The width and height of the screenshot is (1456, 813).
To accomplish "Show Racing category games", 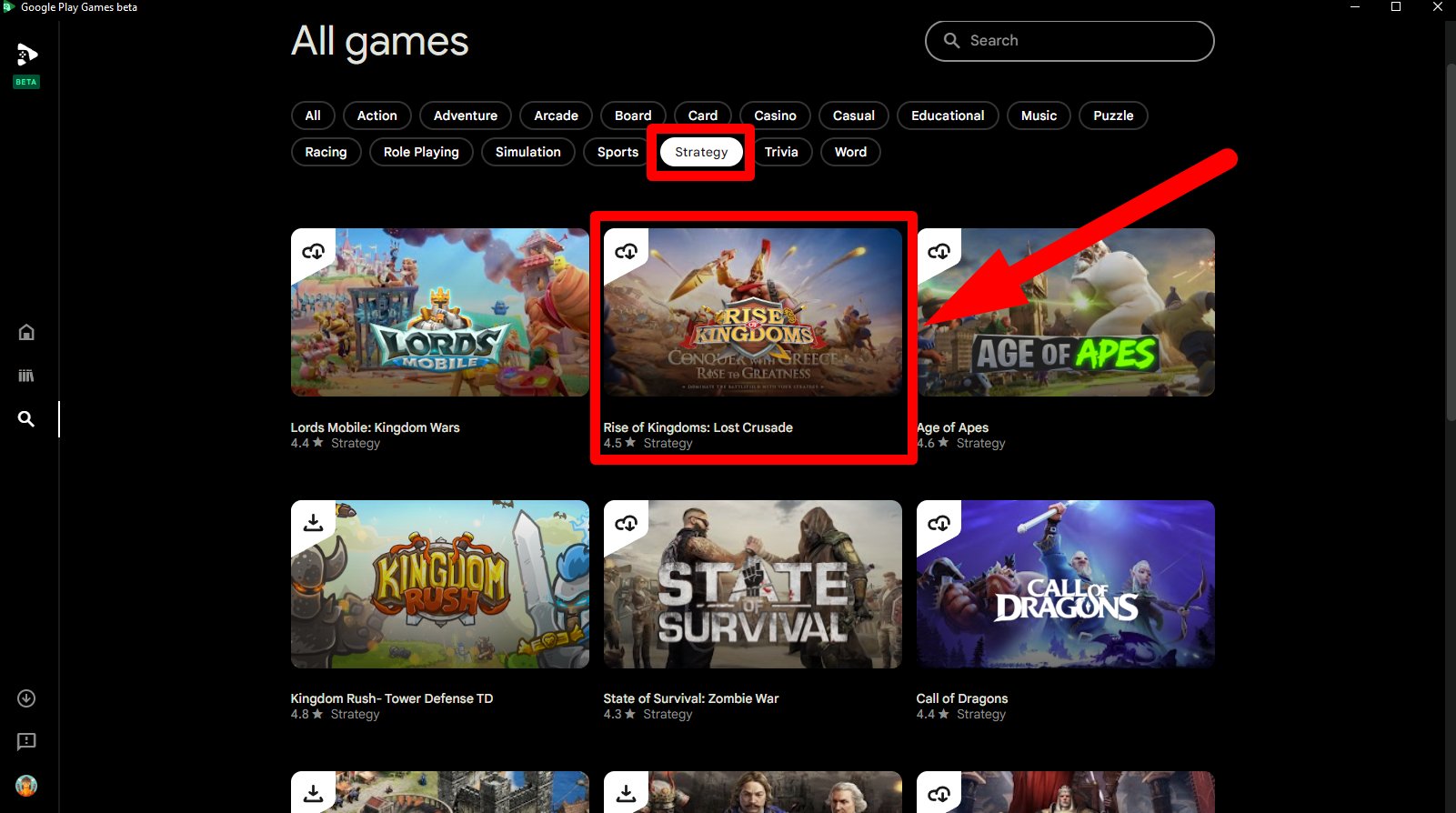I will coord(326,152).
